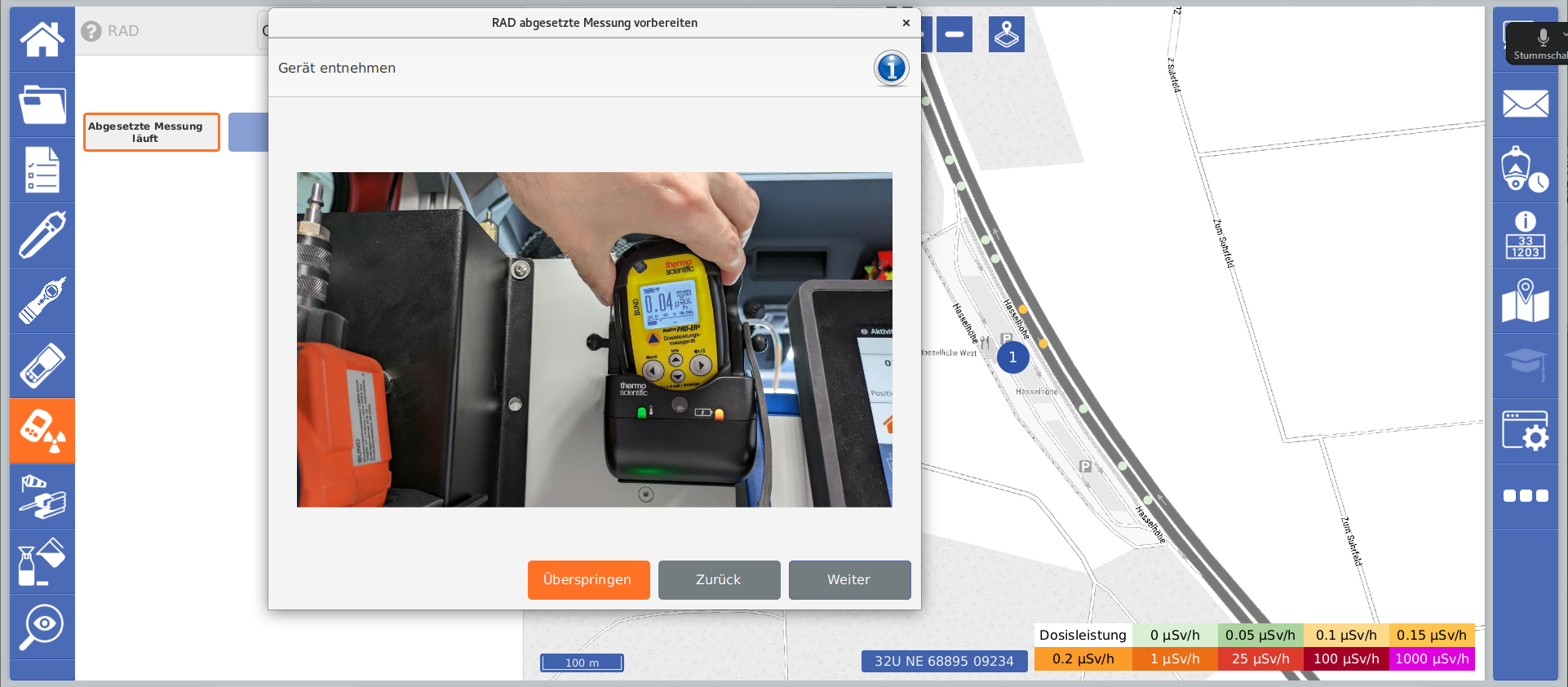Click the 0 µSv/h legend swatch
1568x687 pixels.
click(x=1175, y=635)
